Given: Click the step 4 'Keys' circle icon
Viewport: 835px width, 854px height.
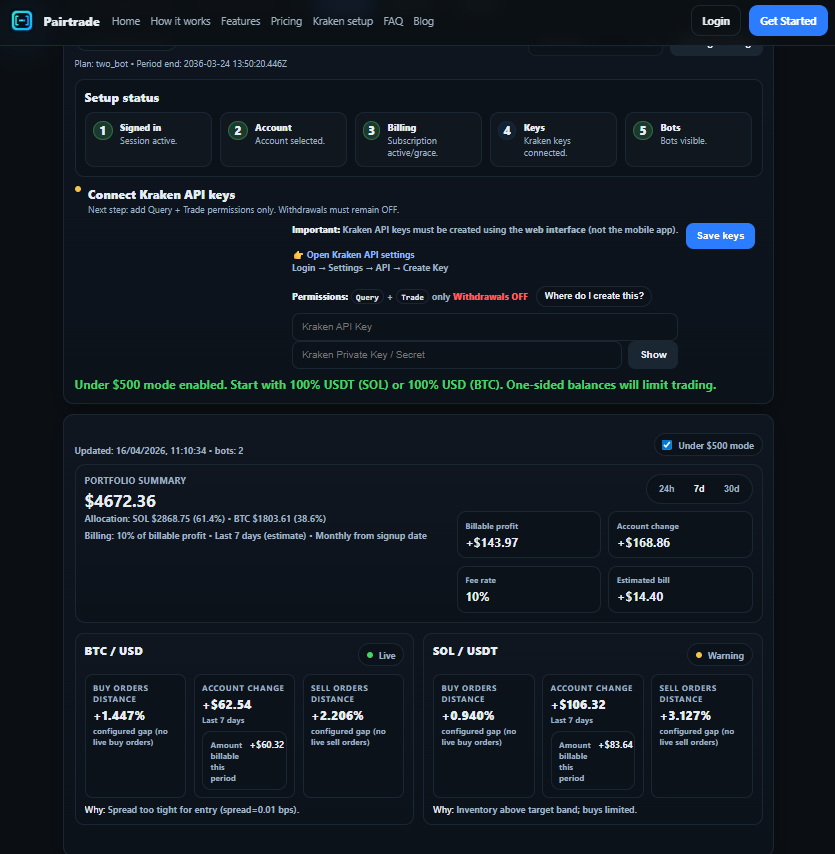Looking at the screenshot, I should coord(506,130).
